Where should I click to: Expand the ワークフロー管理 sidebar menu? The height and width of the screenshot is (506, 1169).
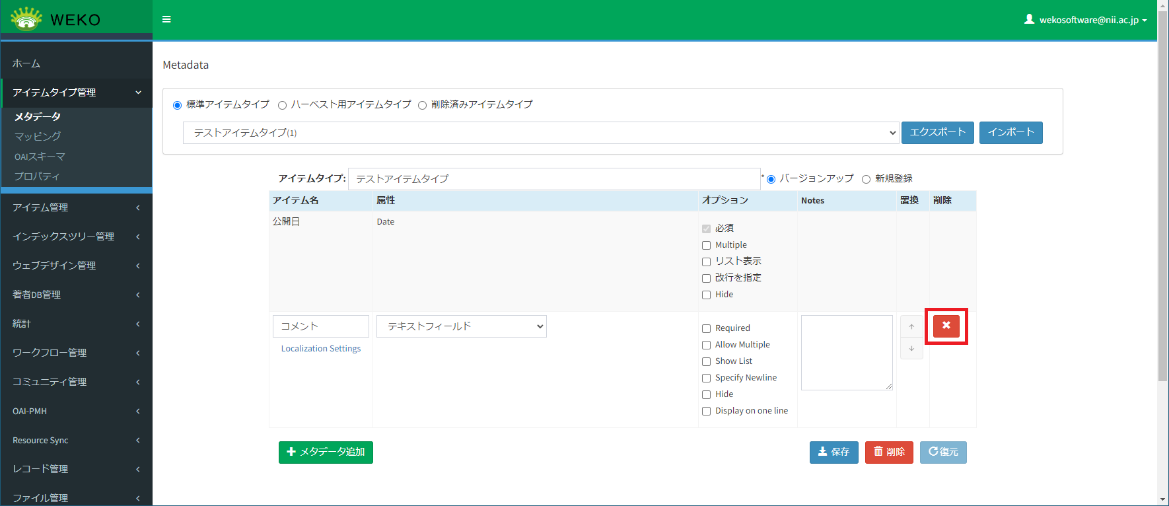point(76,353)
